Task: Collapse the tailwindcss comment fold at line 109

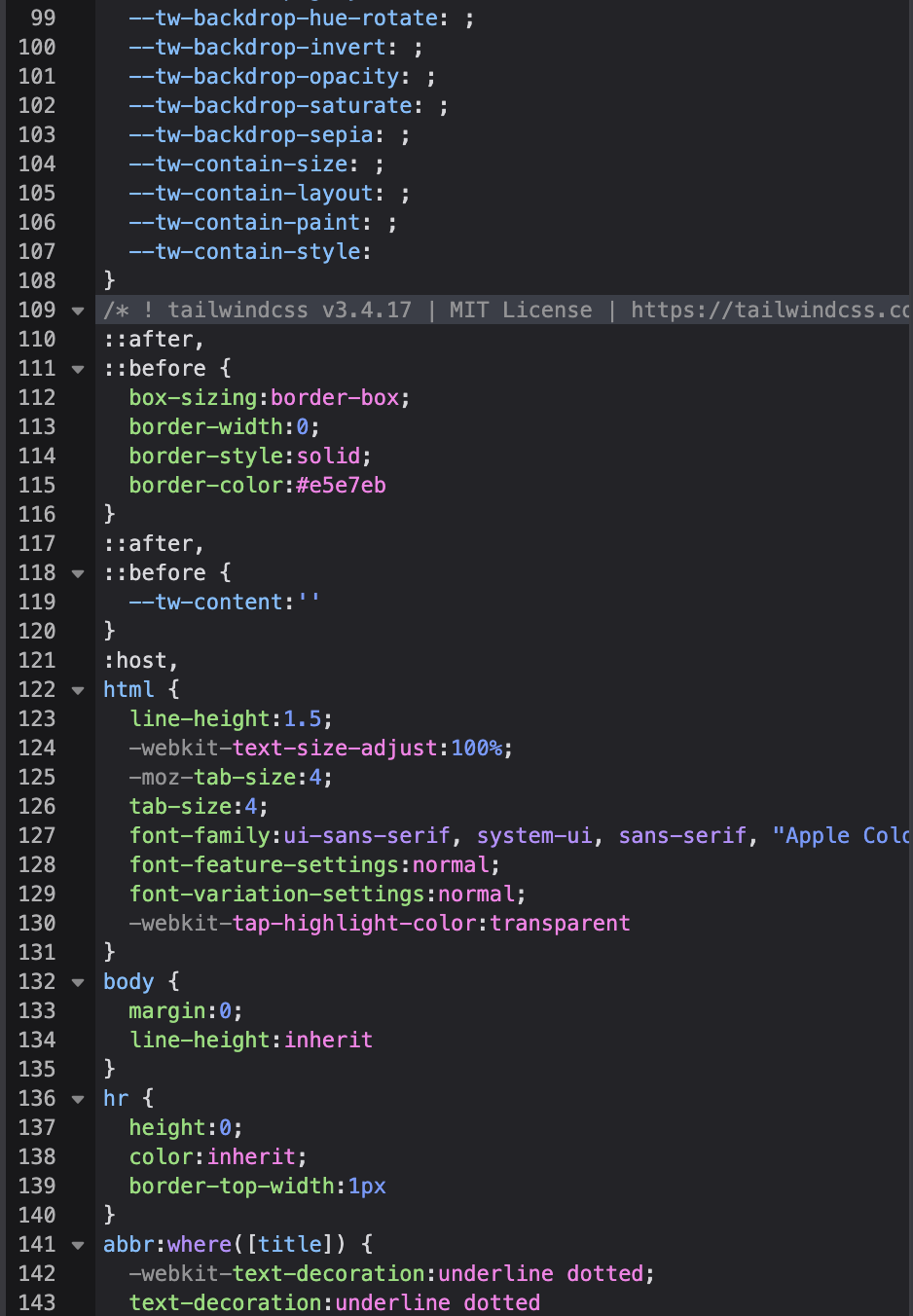Action: coord(78,311)
